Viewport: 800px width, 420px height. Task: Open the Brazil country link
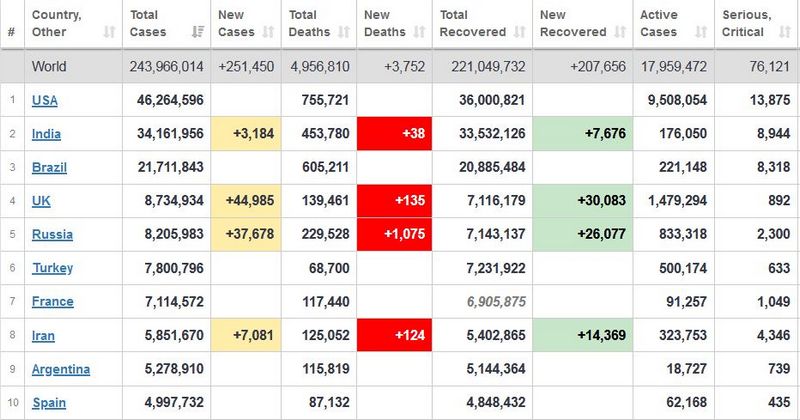(49, 167)
